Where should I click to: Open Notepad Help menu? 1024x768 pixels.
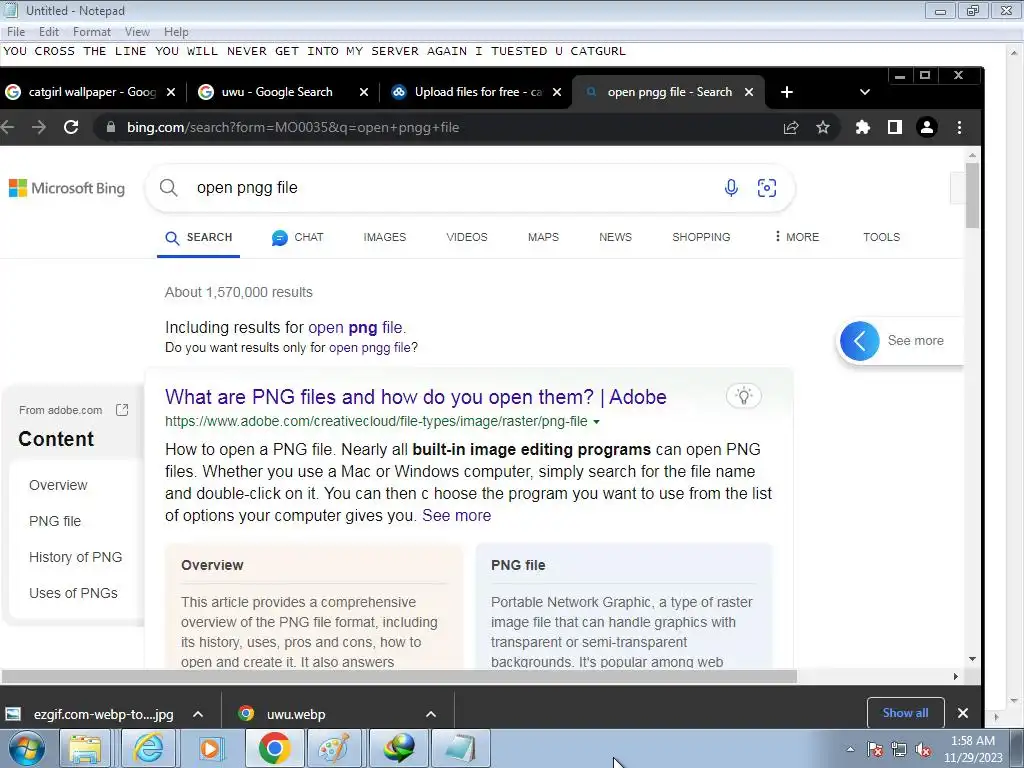(176, 32)
